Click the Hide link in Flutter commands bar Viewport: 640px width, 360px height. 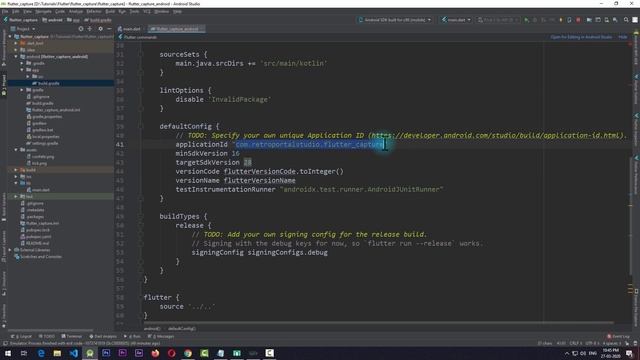pyautogui.click(x=622, y=37)
